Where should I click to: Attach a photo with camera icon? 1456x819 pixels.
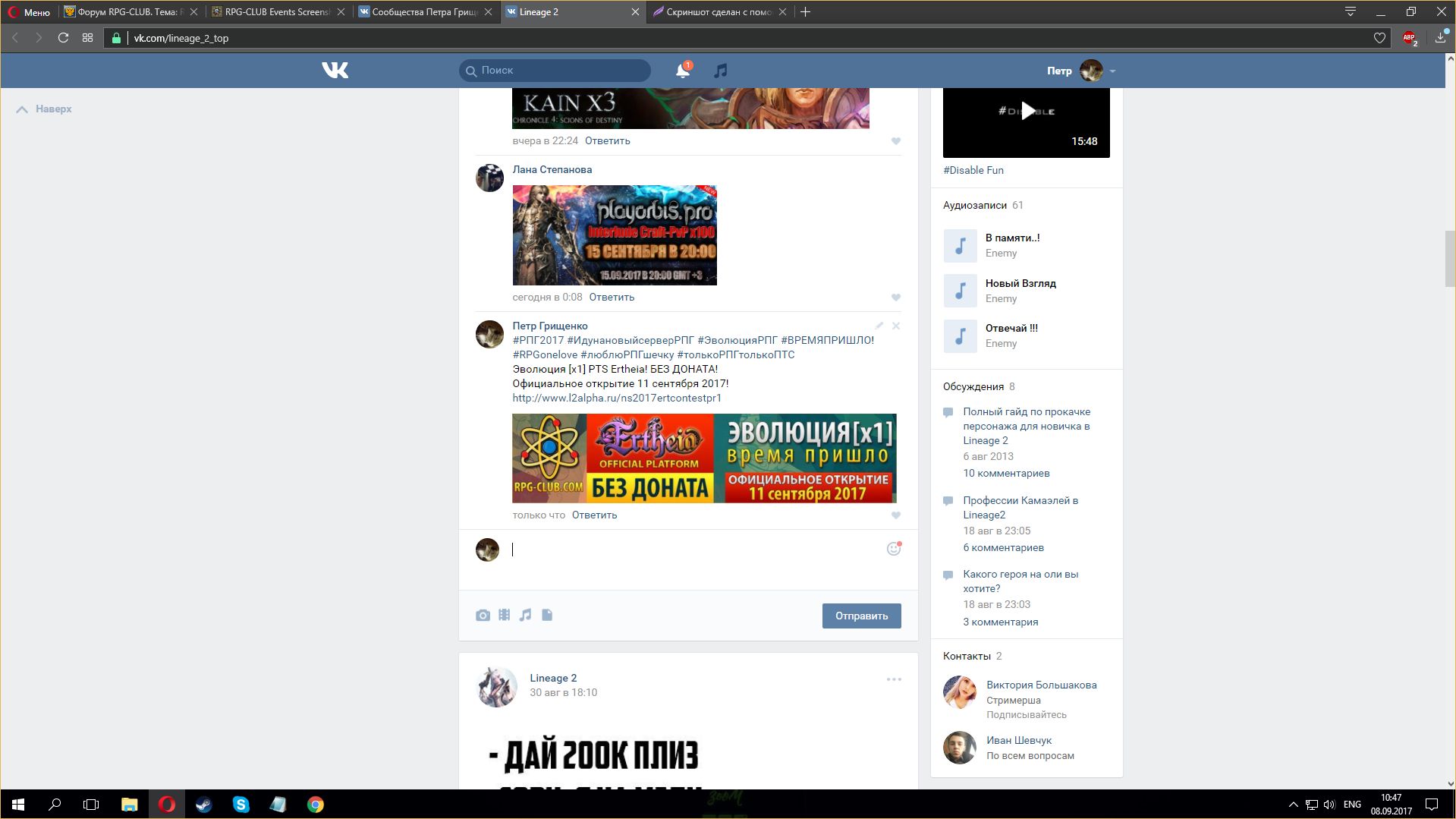pyautogui.click(x=483, y=616)
